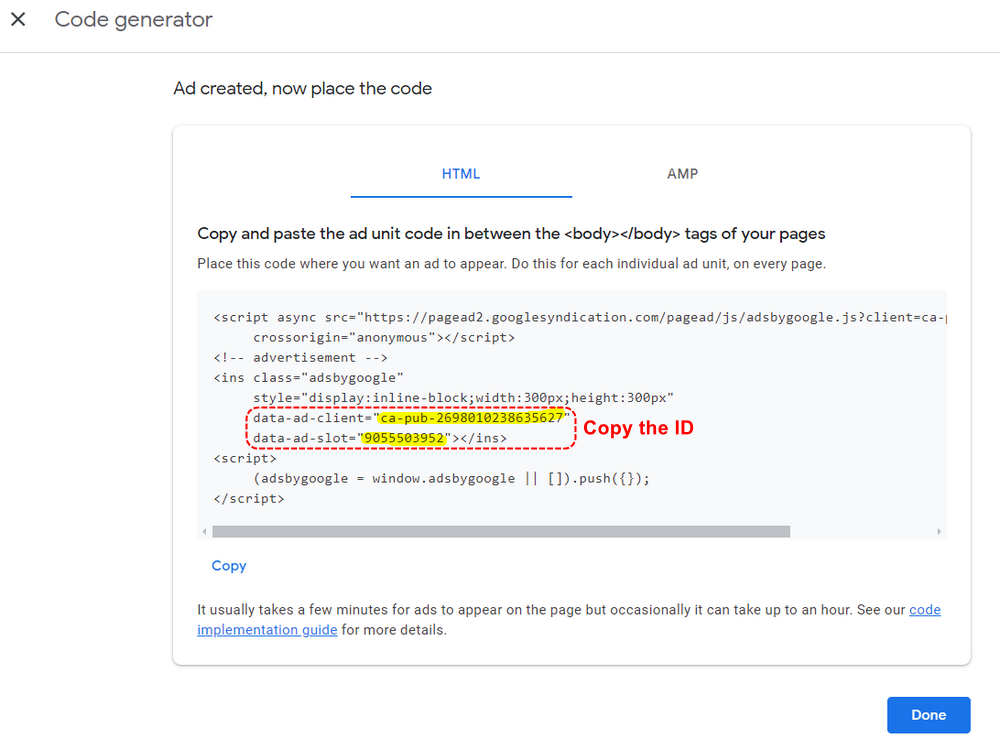Click the code scrollbar right arrow
1000x739 pixels.
click(939, 531)
